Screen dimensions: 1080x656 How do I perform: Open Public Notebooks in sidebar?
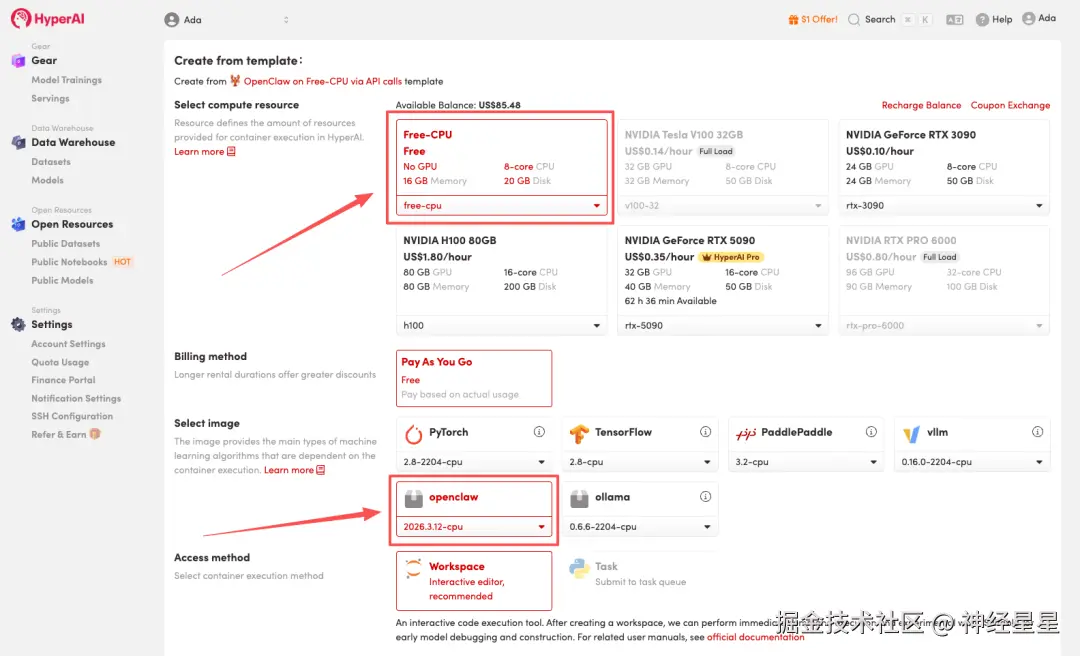69,262
